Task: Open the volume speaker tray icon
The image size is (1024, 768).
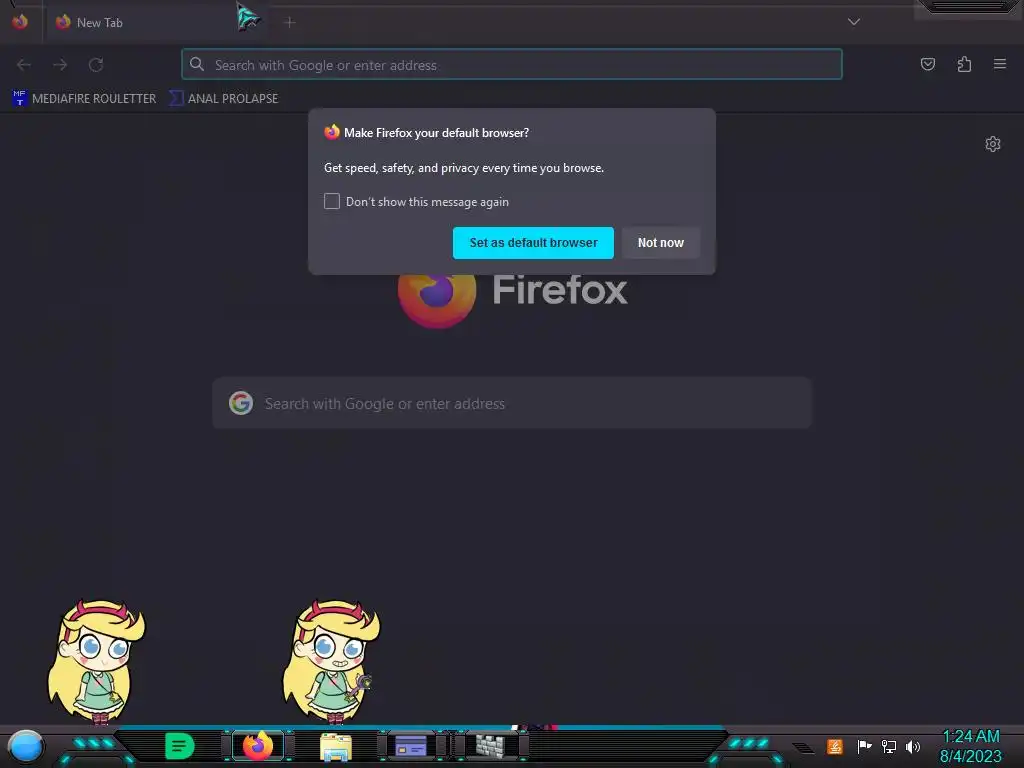Action: coord(912,746)
